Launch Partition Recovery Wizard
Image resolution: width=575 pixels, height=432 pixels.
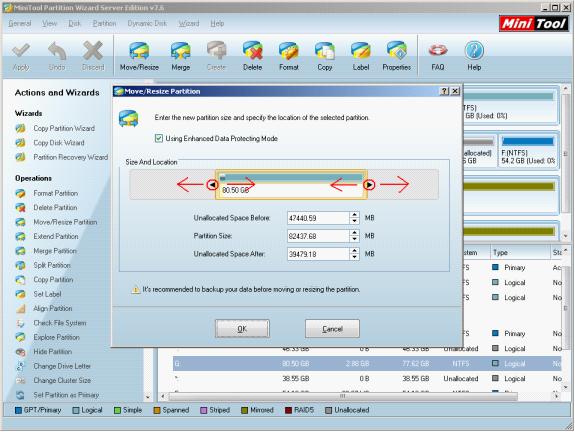coord(70,157)
